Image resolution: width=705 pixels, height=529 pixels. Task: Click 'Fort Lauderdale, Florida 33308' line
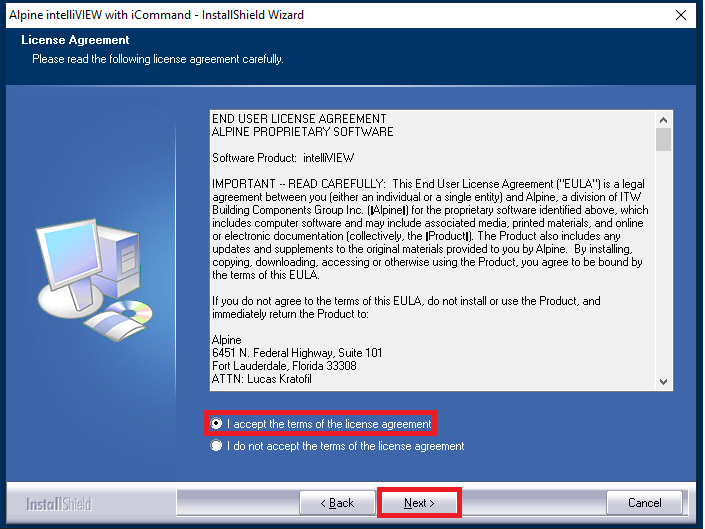(x=284, y=366)
